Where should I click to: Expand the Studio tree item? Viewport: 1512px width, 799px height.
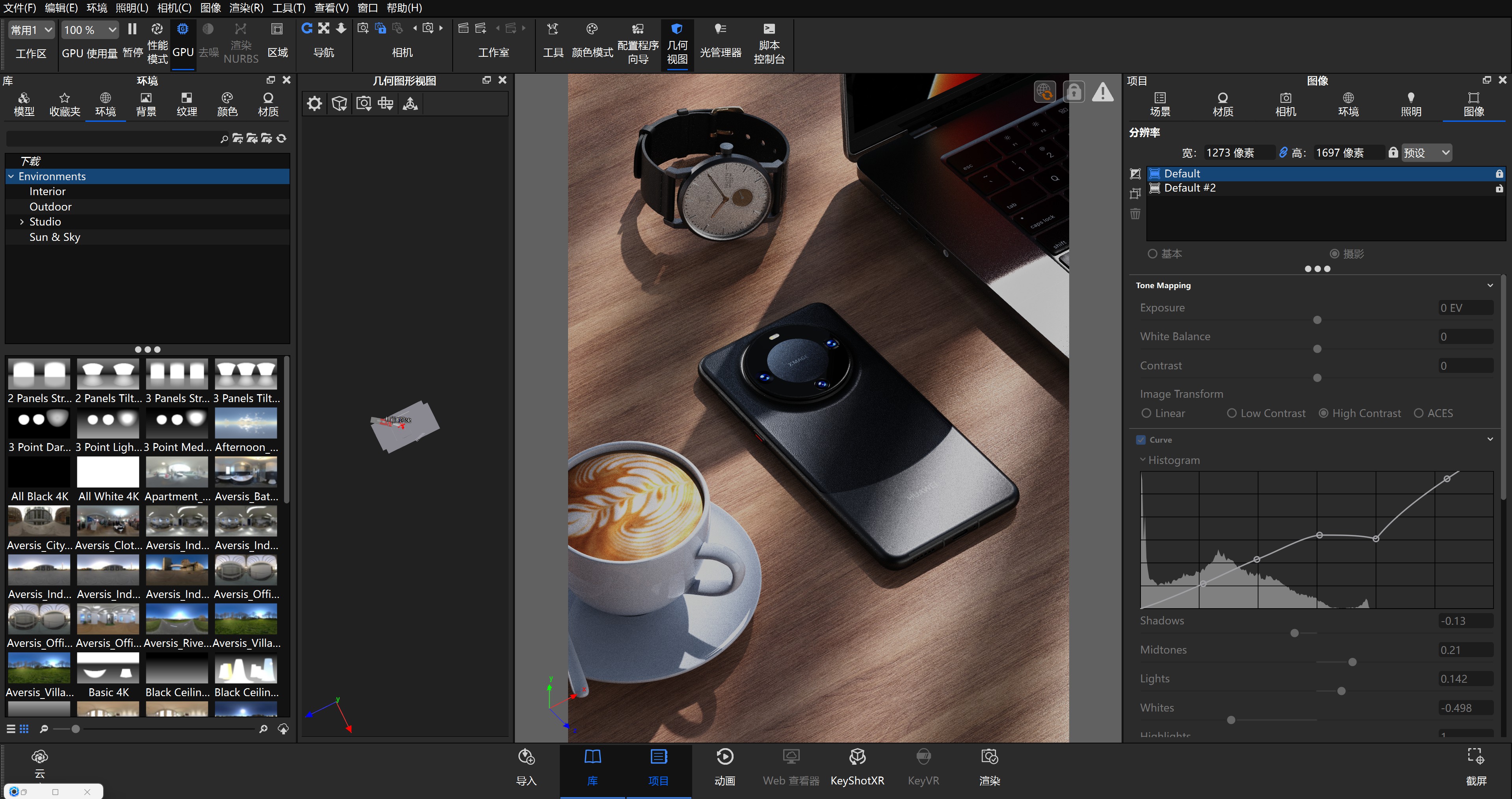22,222
